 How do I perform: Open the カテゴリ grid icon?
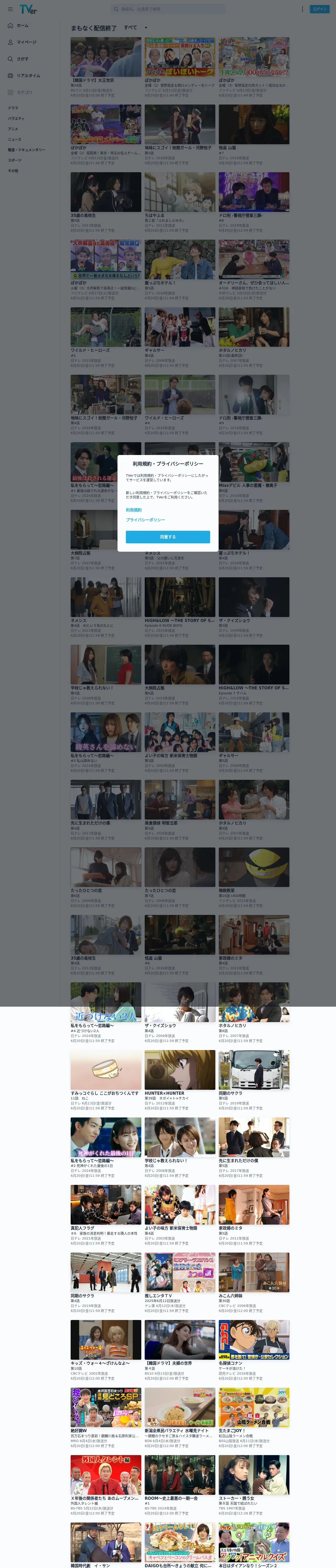tap(10, 93)
